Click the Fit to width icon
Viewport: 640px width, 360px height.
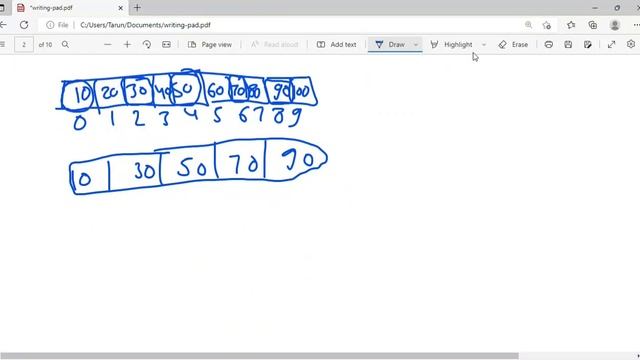point(166,44)
